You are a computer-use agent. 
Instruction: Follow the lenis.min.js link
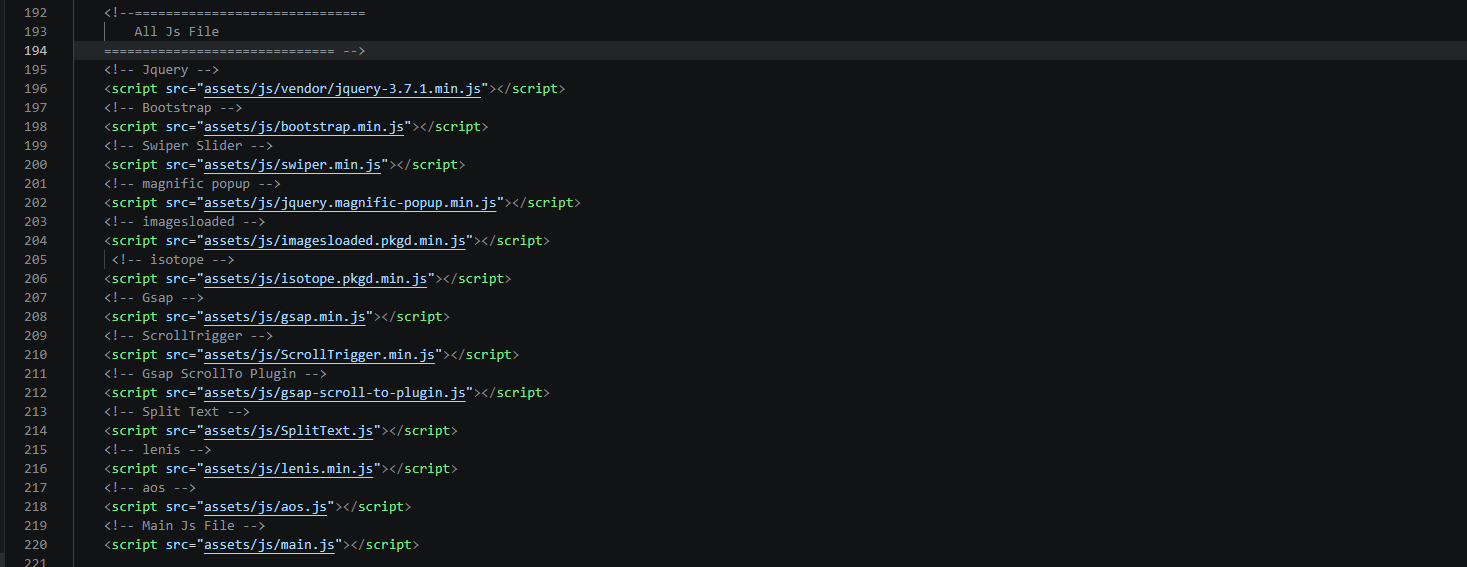pos(289,468)
